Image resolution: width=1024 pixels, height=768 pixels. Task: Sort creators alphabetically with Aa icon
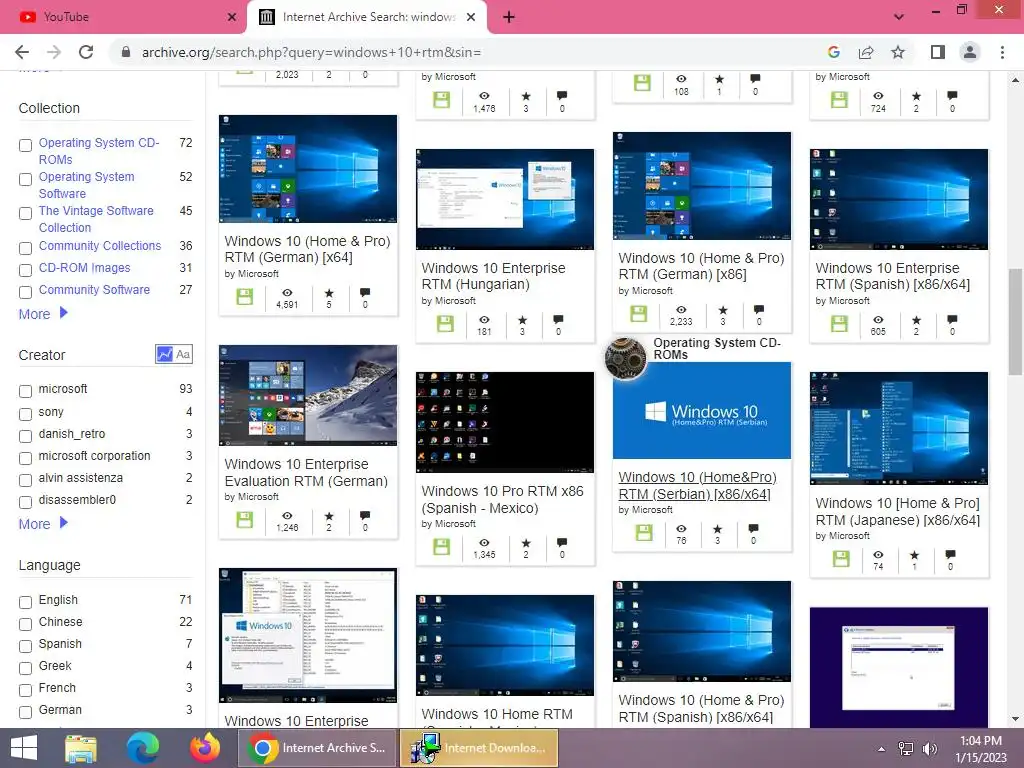click(183, 354)
